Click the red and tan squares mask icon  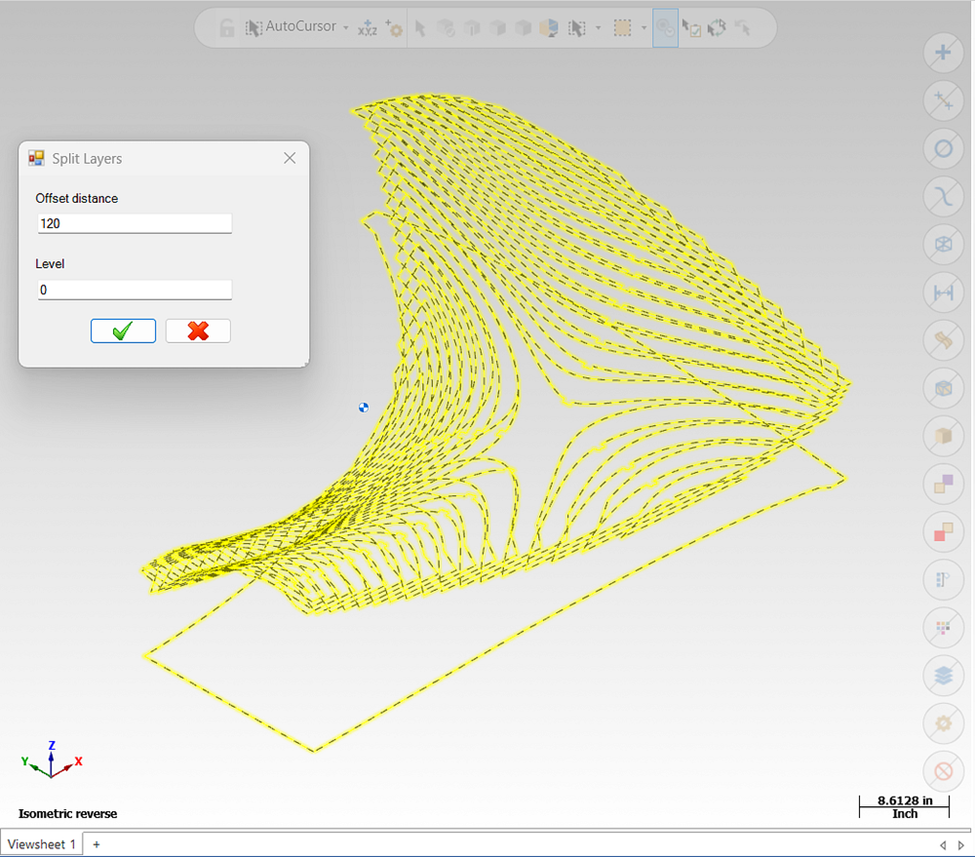(943, 532)
